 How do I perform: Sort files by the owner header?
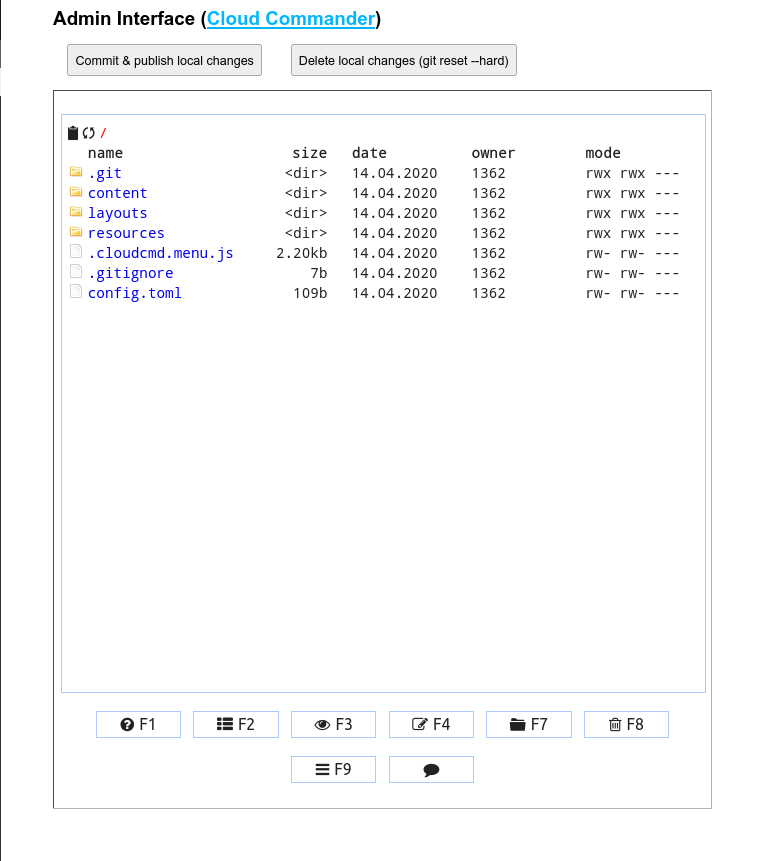[494, 153]
